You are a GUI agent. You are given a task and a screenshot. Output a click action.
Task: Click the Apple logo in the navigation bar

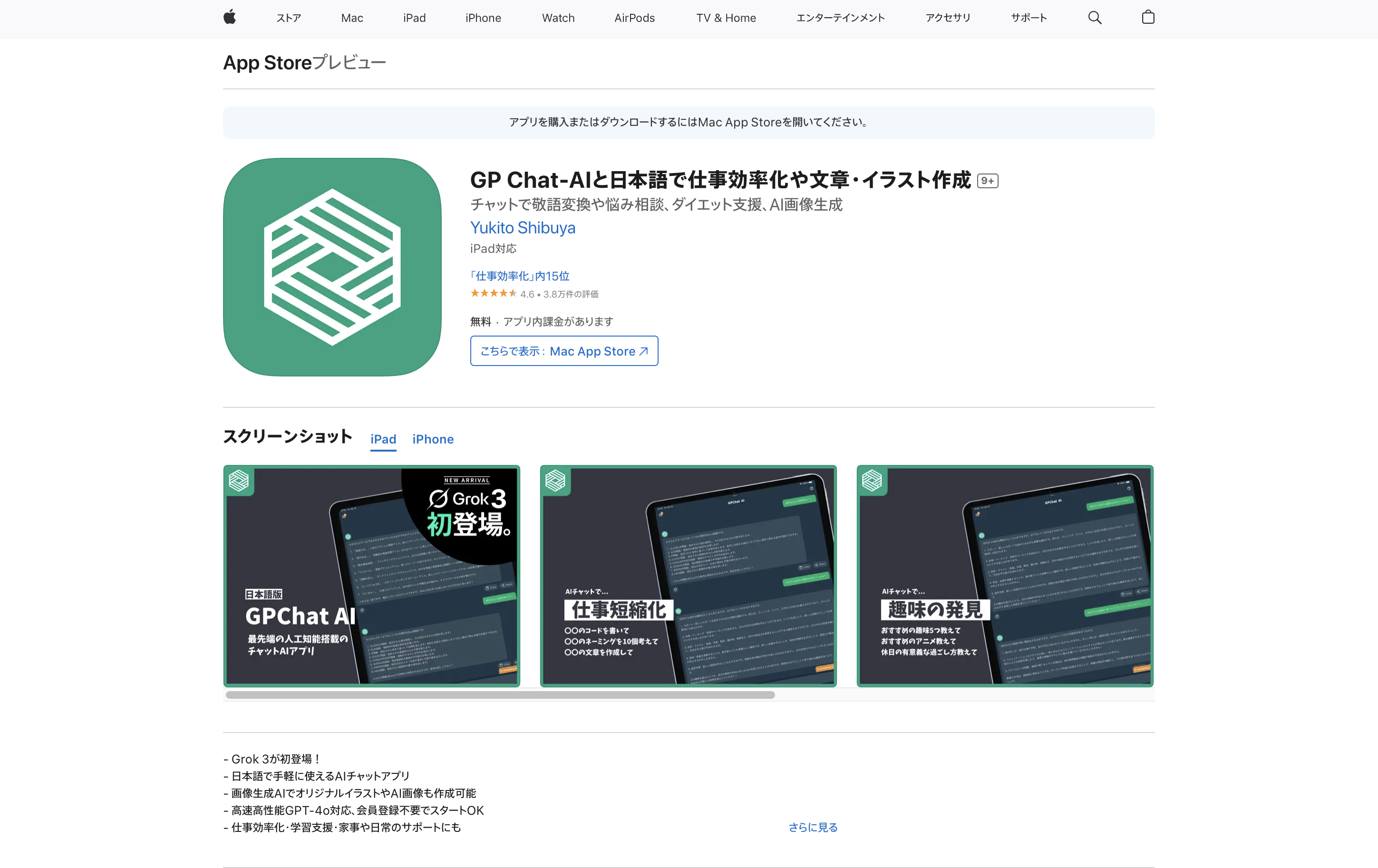pyautogui.click(x=230, y=17)
